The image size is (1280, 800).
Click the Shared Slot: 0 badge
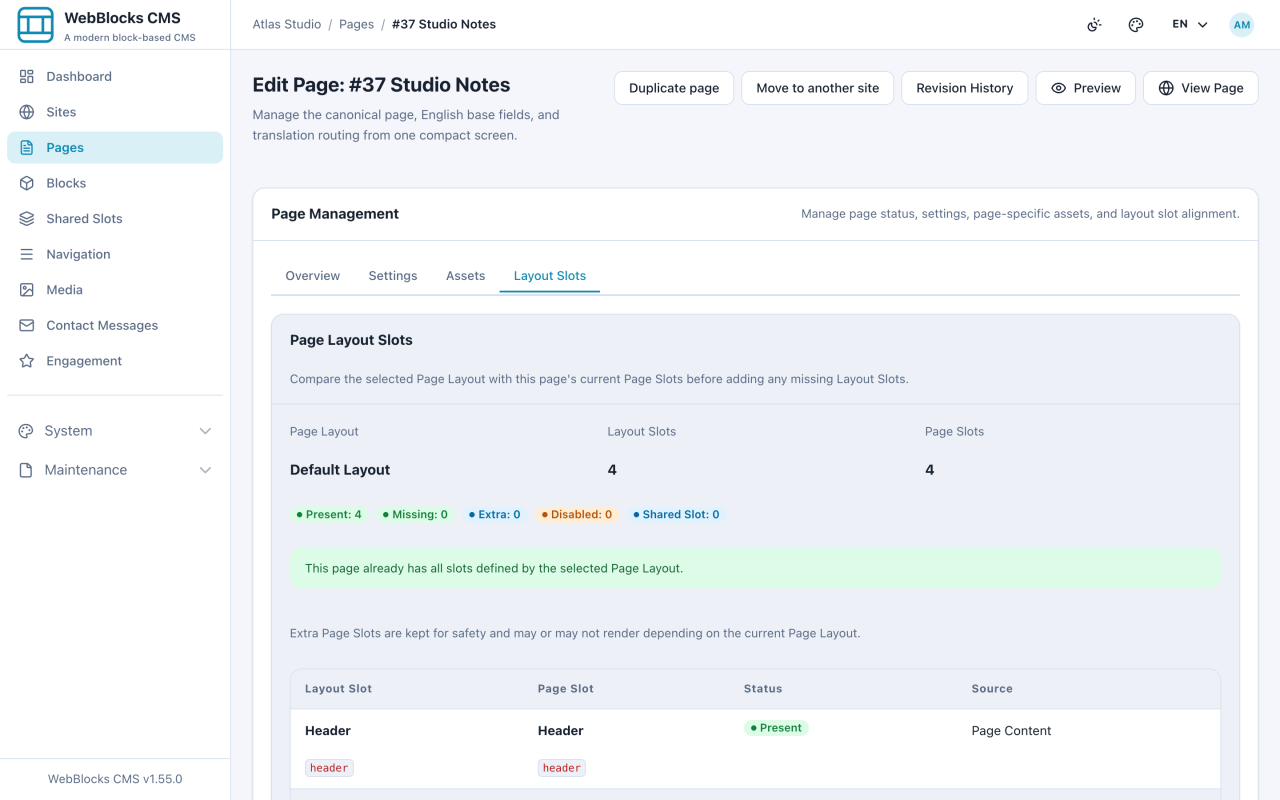[676, 515]
